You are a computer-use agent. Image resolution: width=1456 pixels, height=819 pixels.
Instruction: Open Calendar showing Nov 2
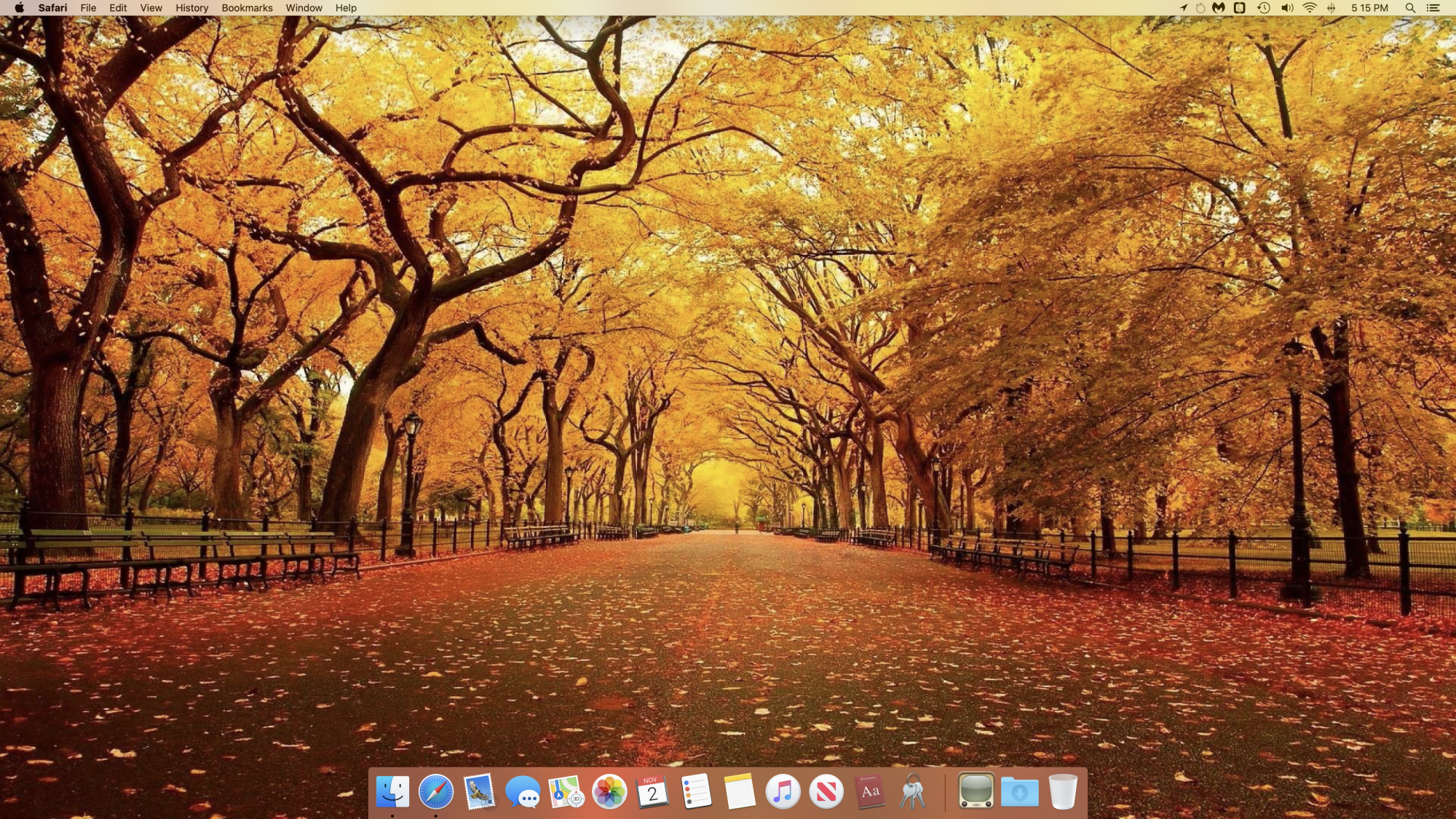[652, 791]
